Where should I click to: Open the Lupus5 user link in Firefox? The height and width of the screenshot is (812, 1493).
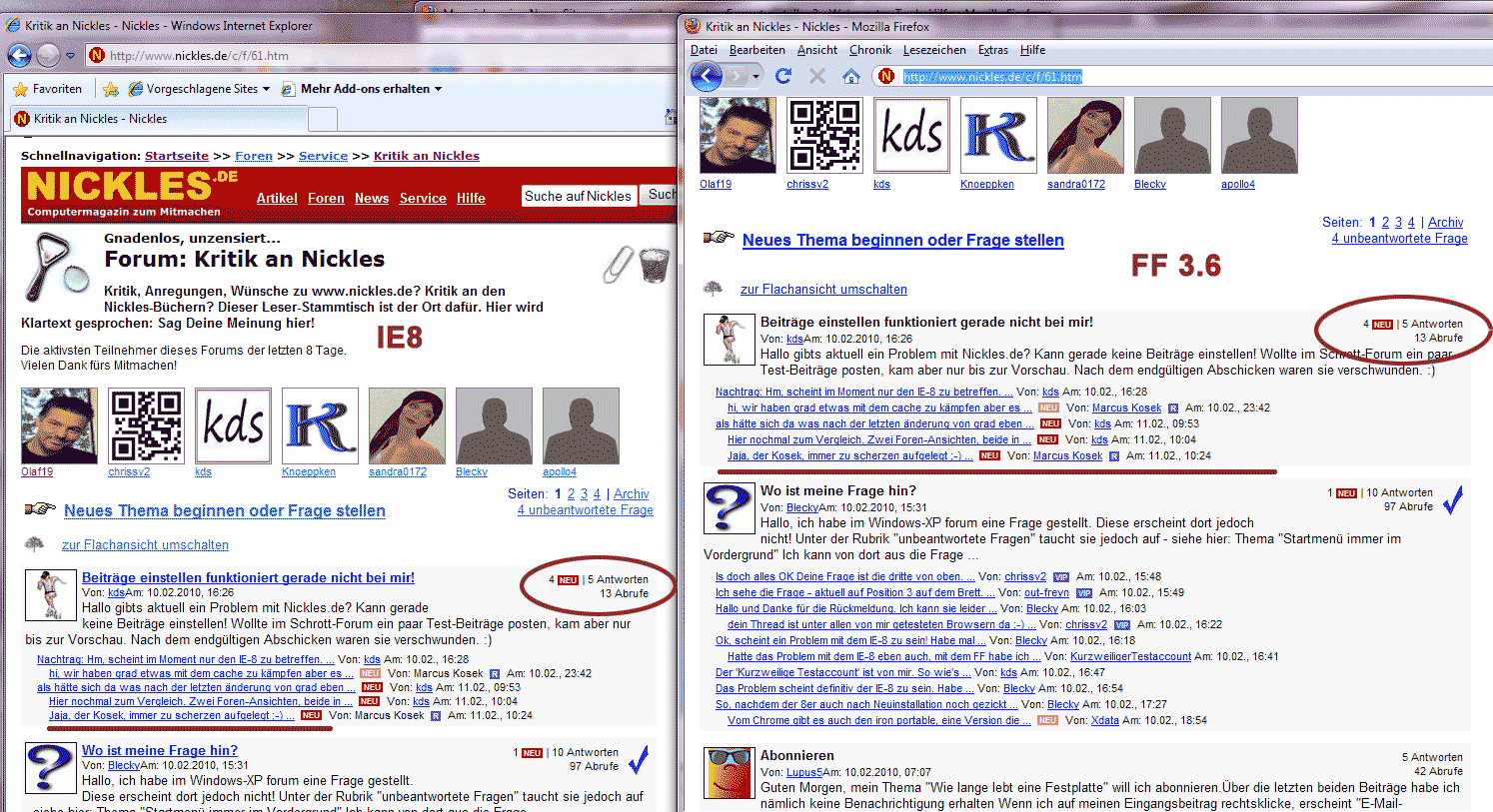pos(804,772)
